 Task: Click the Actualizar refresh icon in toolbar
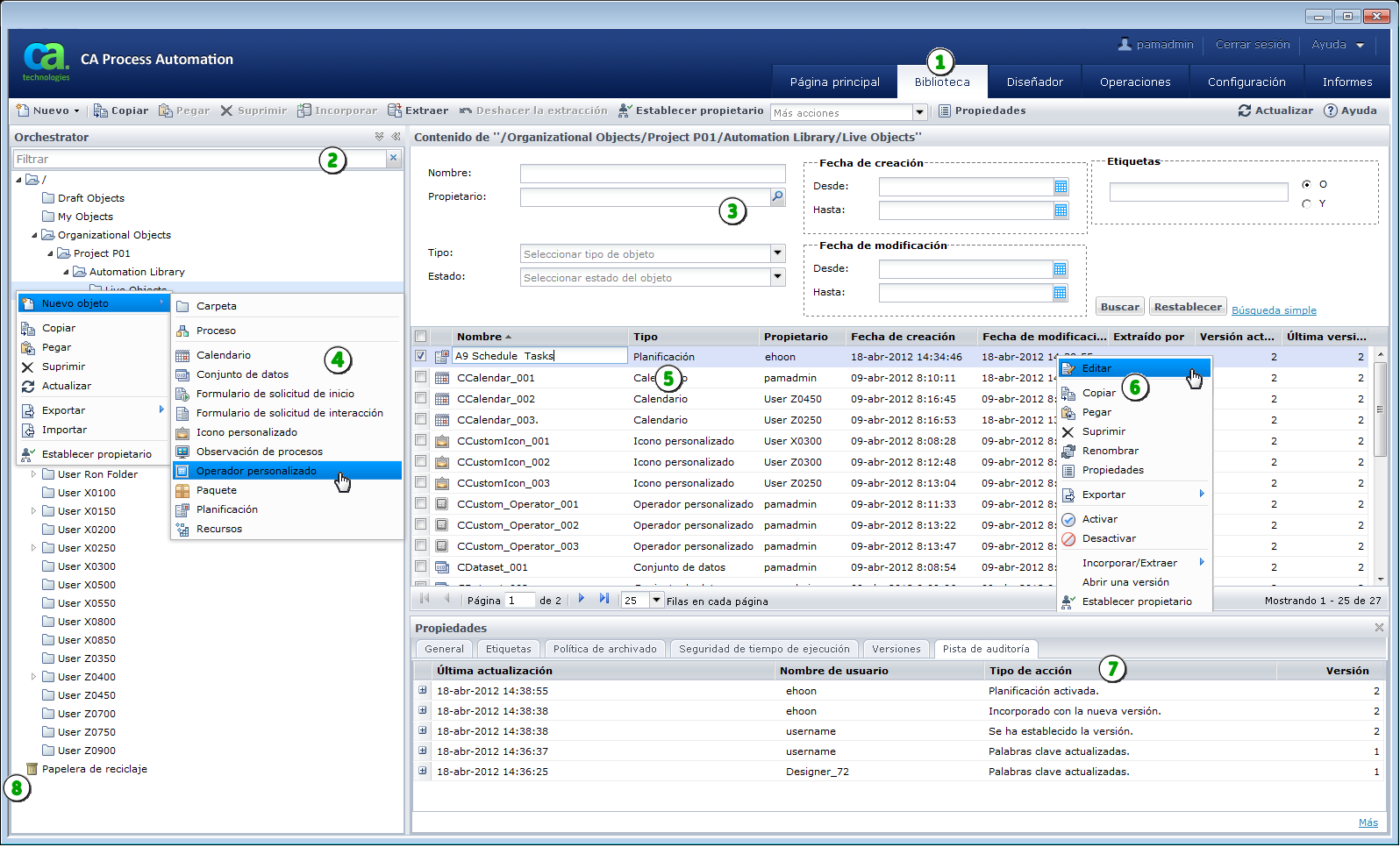tap(1244, 110)
